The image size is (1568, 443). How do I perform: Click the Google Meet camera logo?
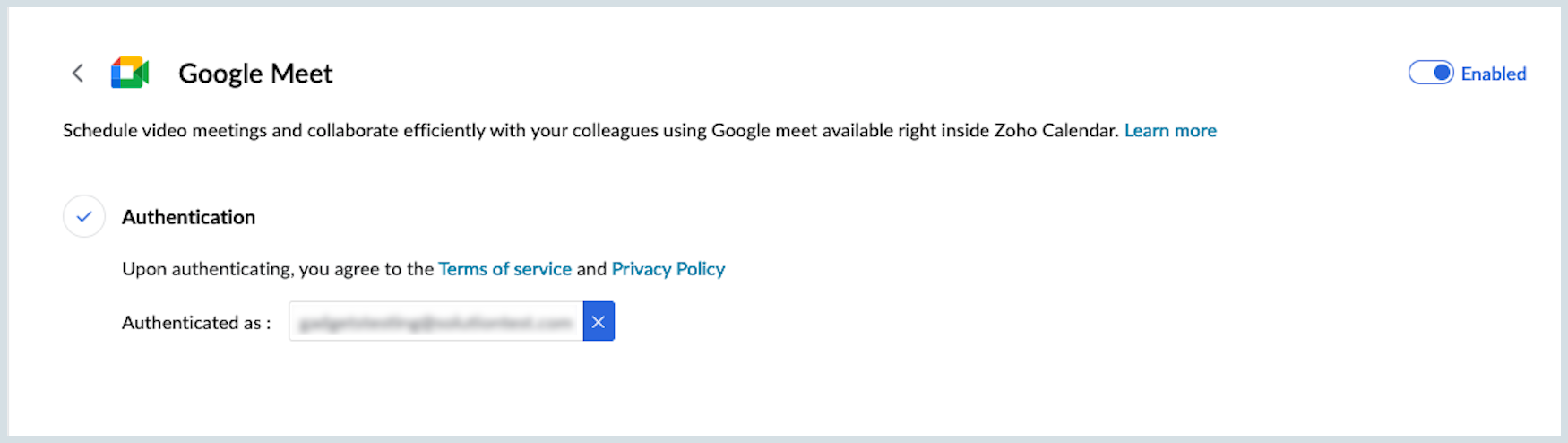[x=130, y=73]
